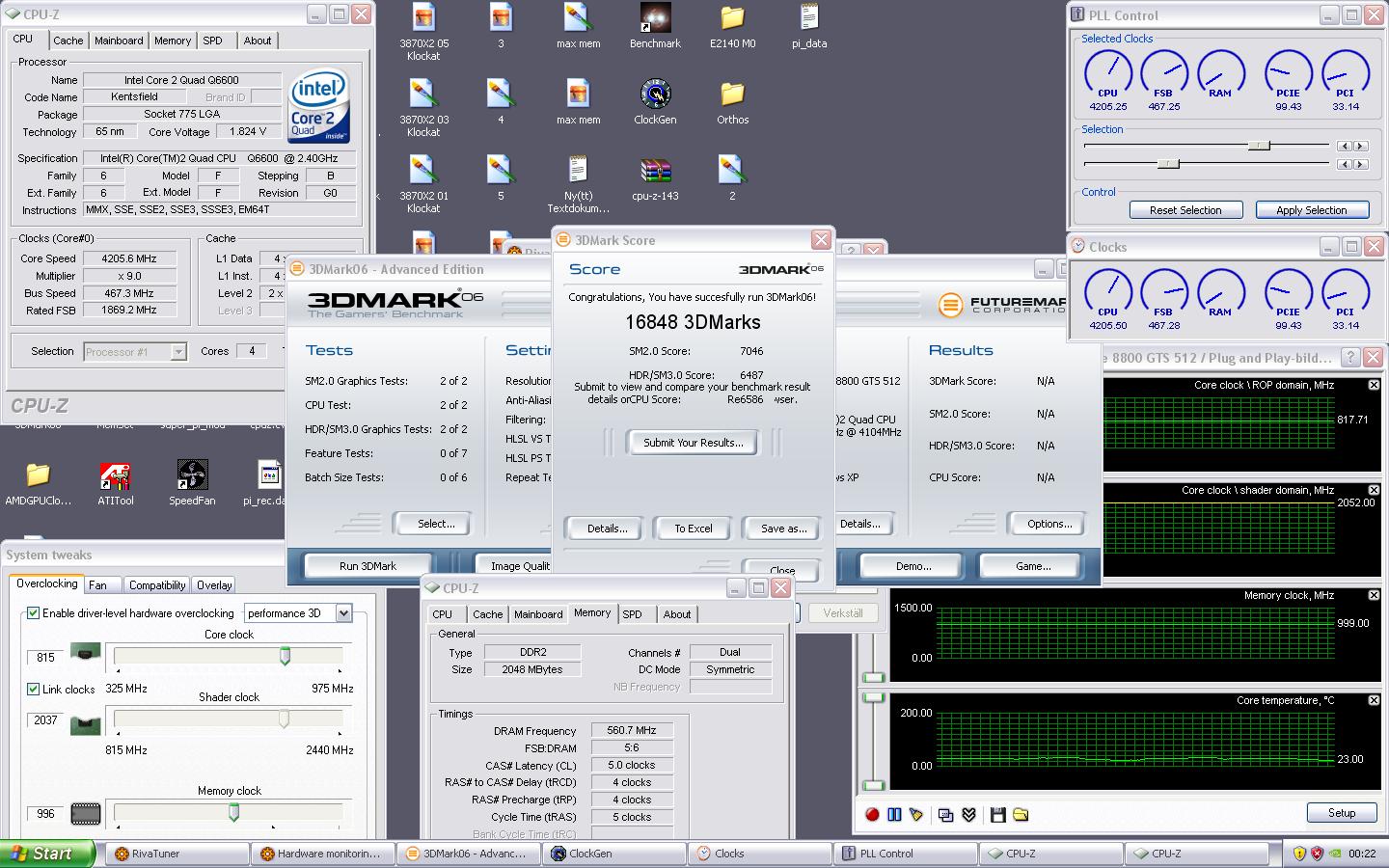Click Reset Selection in PLL Control
The image size is (1389, 868).
(1185, 210)
